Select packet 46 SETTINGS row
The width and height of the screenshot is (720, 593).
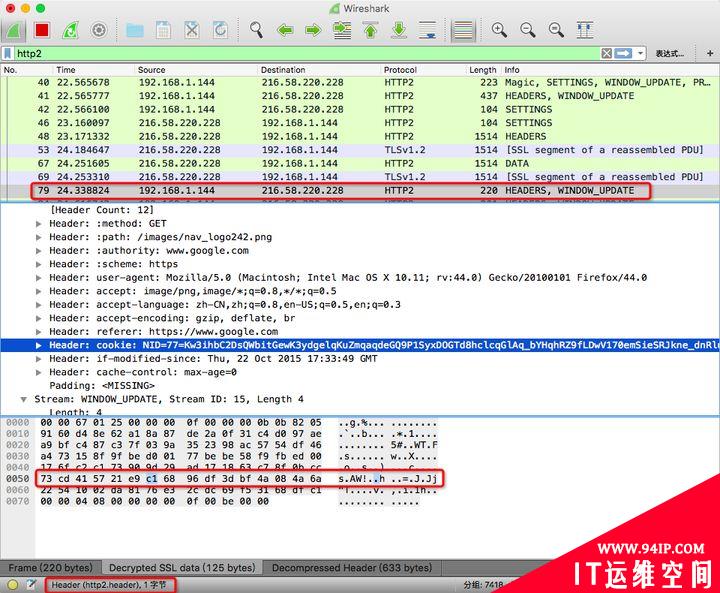coord(360,123)
